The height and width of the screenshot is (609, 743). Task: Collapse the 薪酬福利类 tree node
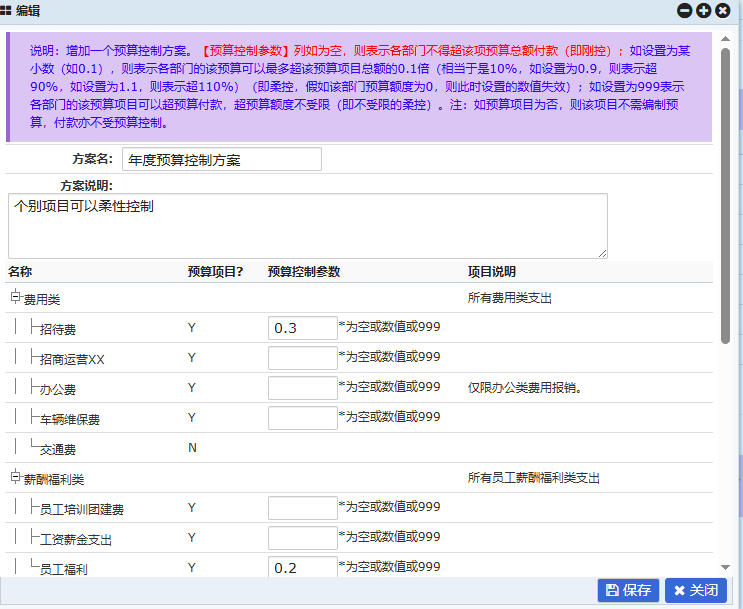click(x=15, y=478)
